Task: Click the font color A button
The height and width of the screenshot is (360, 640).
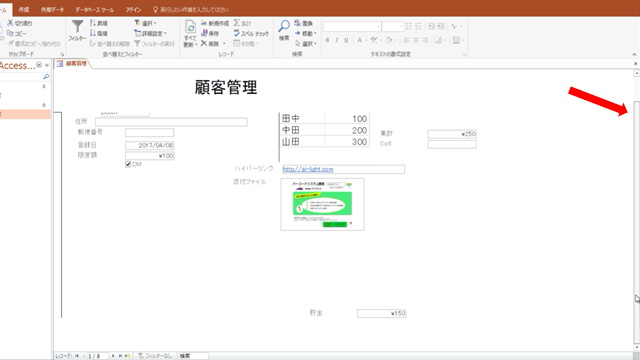Action: pos(360,40)
